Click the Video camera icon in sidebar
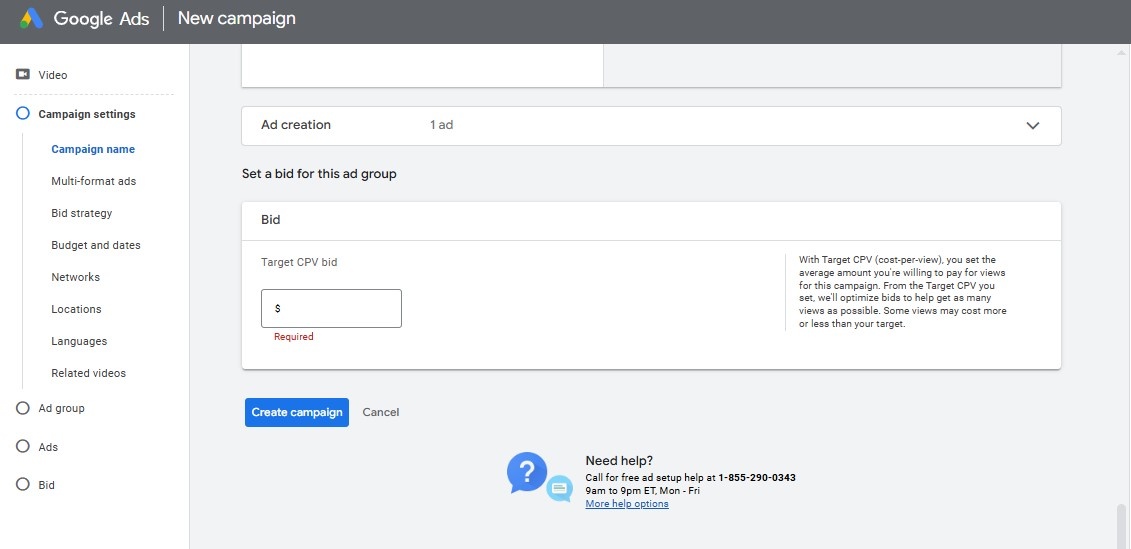 pos(23,75)
